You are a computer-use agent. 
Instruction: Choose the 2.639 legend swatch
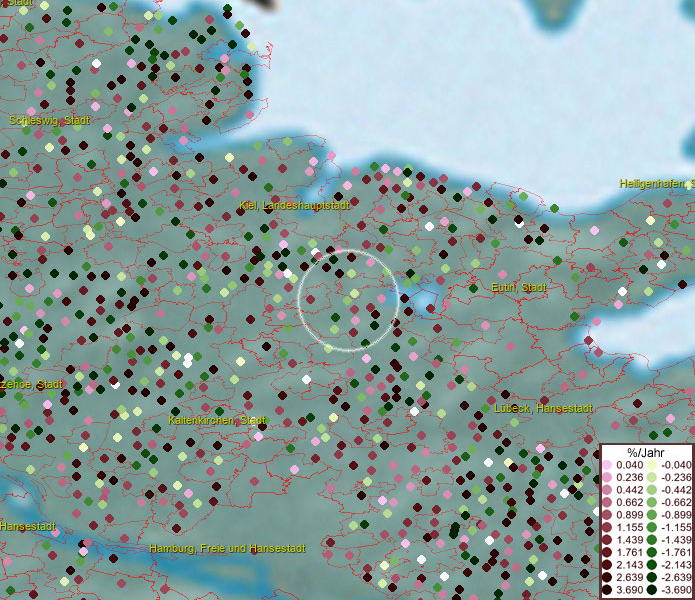(x=607, y=577)
